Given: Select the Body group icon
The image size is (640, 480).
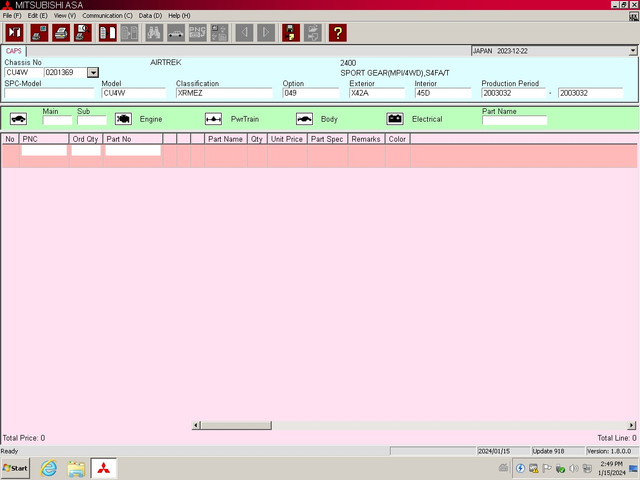Looking at the screenshot, I should [304, 119].
